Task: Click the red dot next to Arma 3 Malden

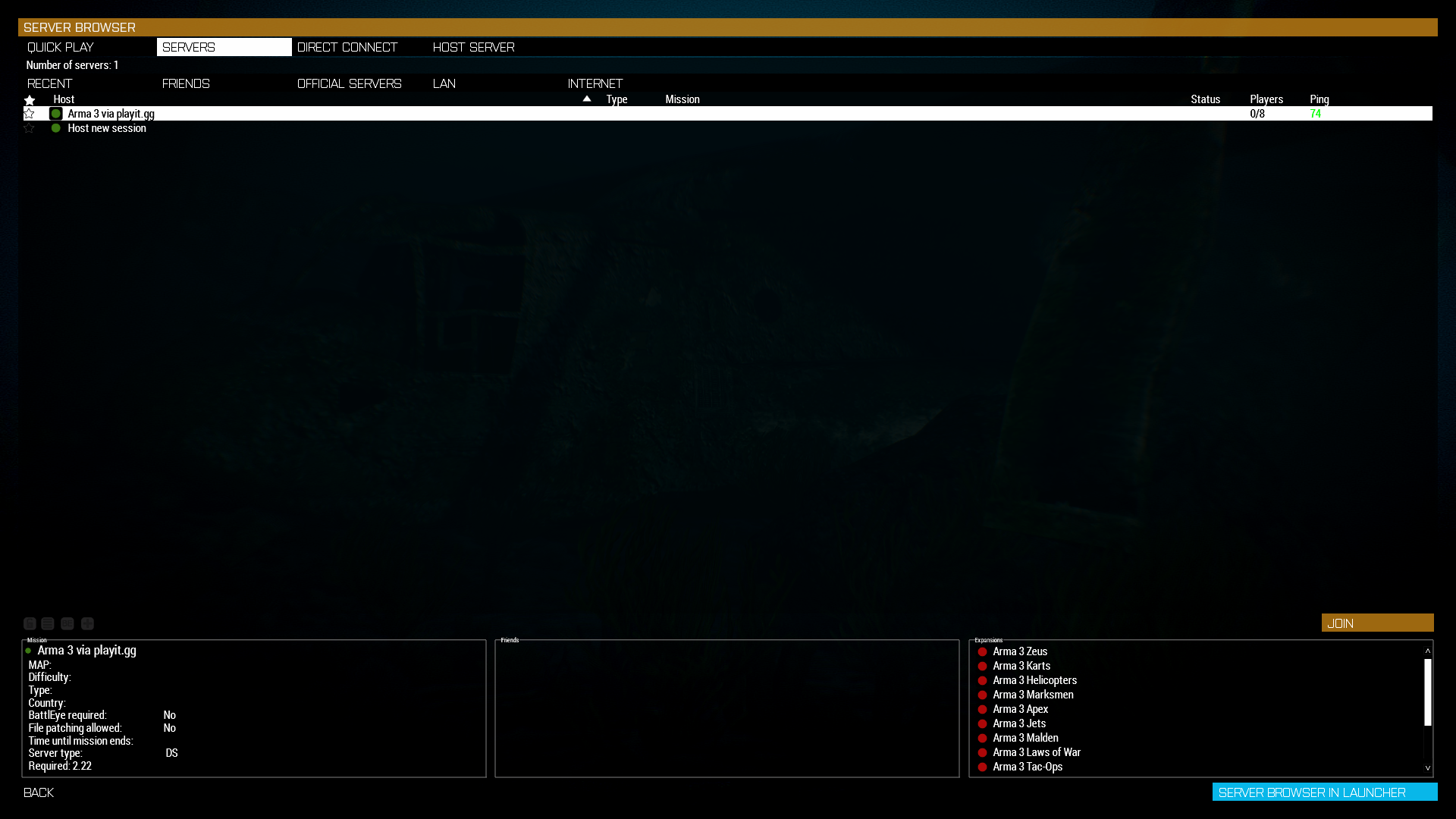Action: (x=982, y=738)
